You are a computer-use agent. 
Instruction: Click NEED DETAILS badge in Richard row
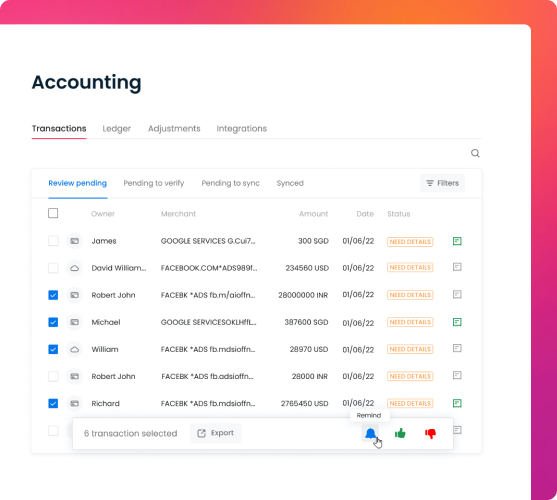point(410,403)
